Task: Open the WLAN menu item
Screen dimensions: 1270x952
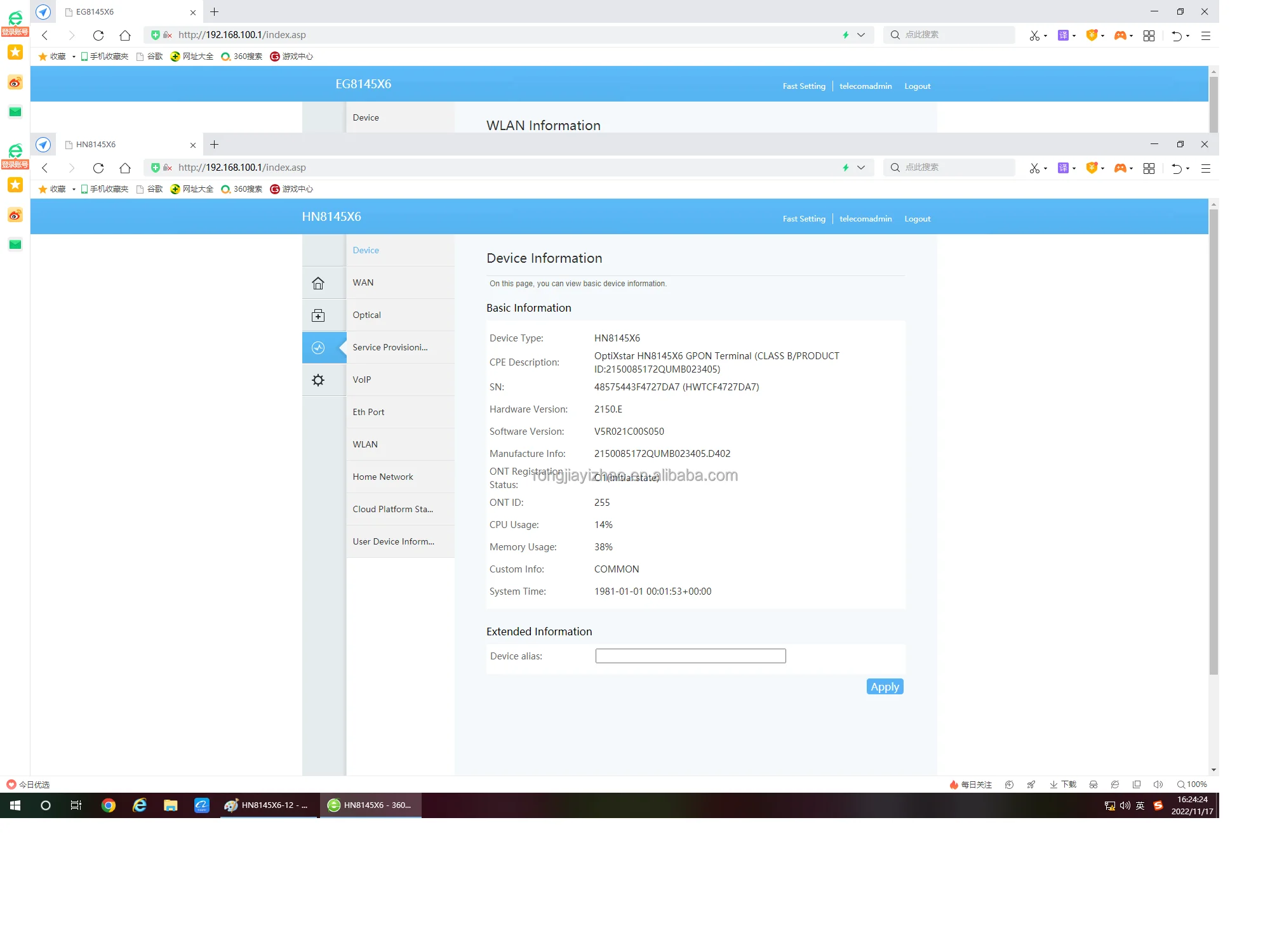Action: pyautogui.click(x=365, y=444)
